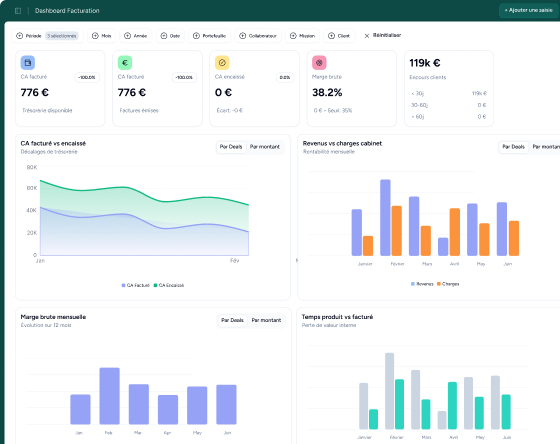
Task: Click the Ajouter une saisie button
Action: click(528, 10)
